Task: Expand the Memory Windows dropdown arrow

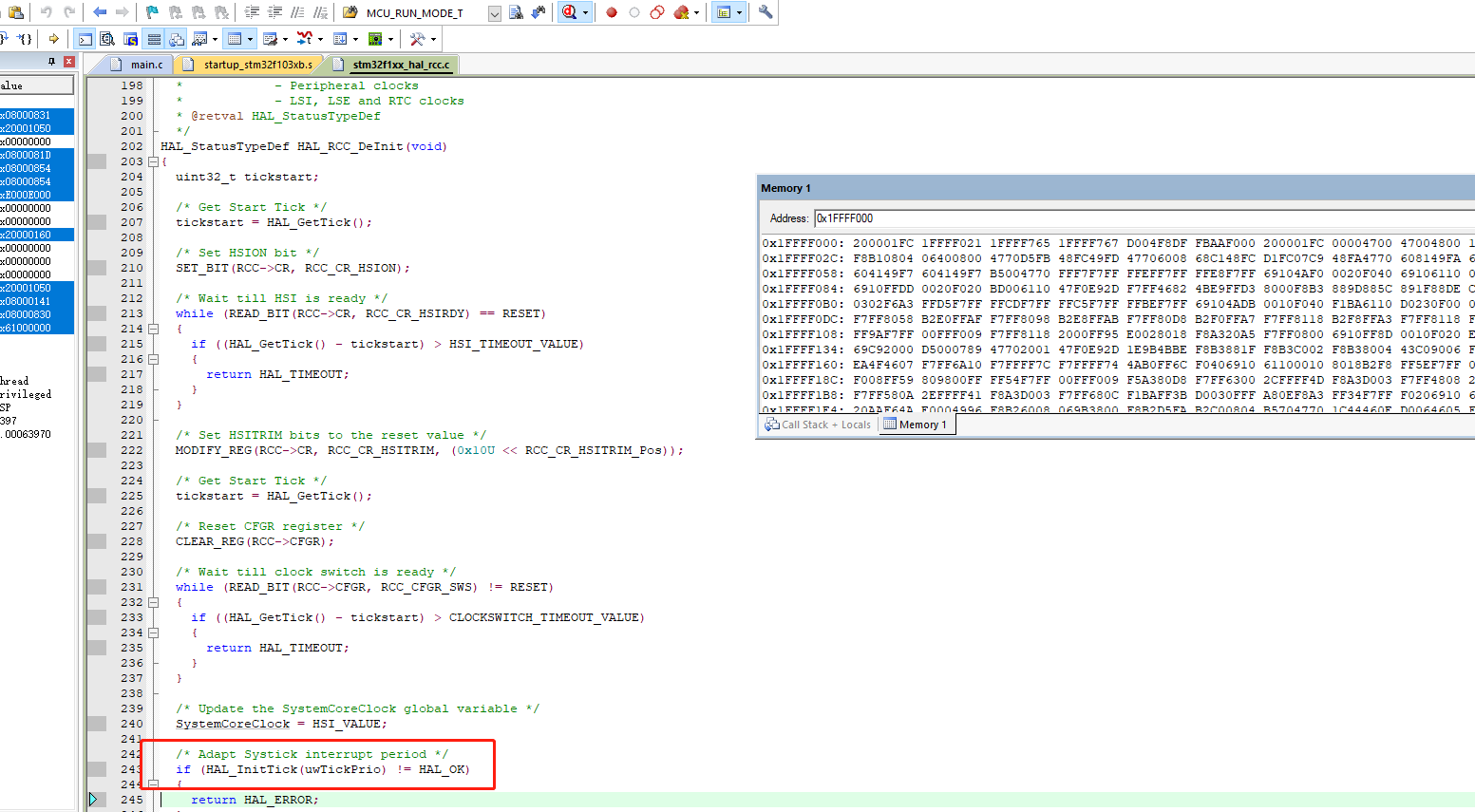Action: (x=251, y=39)
